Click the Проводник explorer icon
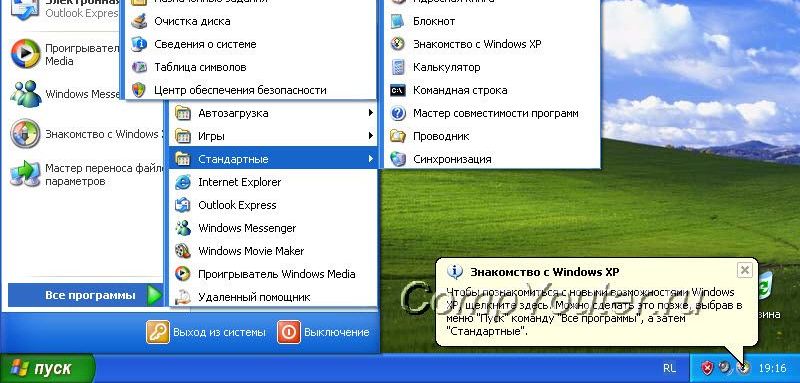Viewport: 800px width, 383px height. [x=398, y=136]
